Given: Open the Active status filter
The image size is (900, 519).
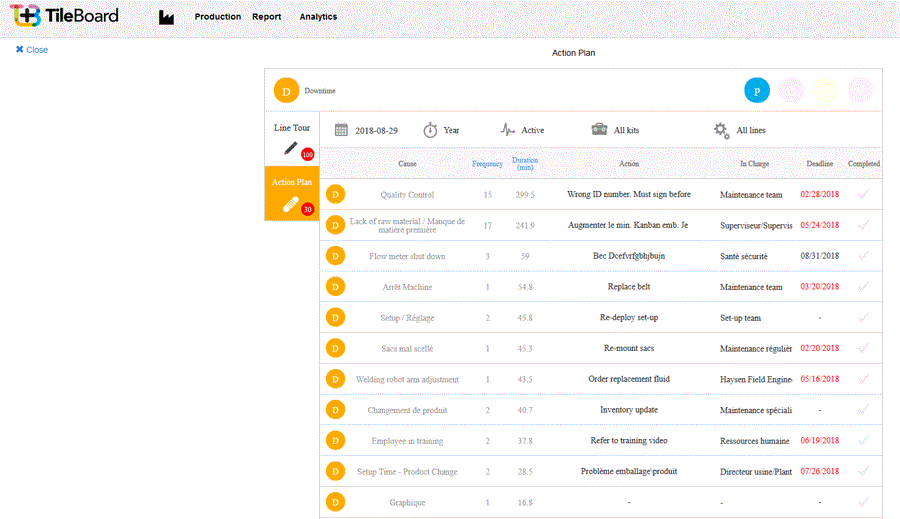Looking at the screenshot, I should coord(533,130).
